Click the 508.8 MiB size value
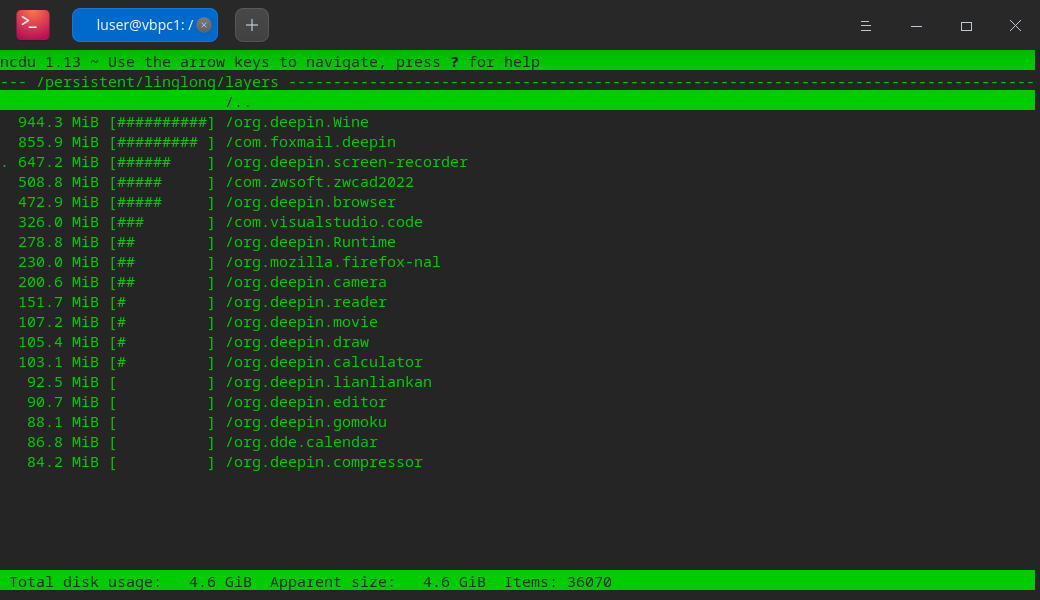Screen dimensions: 1040x600 (x=58, y=182)
